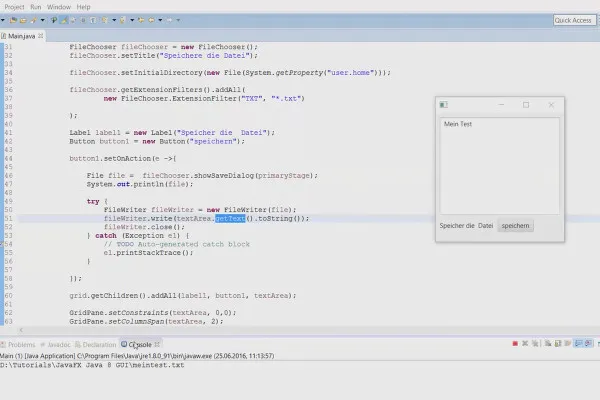Click the text area containing Mein Test
This screenshot has width=600, height=400.
pyautogui.click(x=499, y=166)
